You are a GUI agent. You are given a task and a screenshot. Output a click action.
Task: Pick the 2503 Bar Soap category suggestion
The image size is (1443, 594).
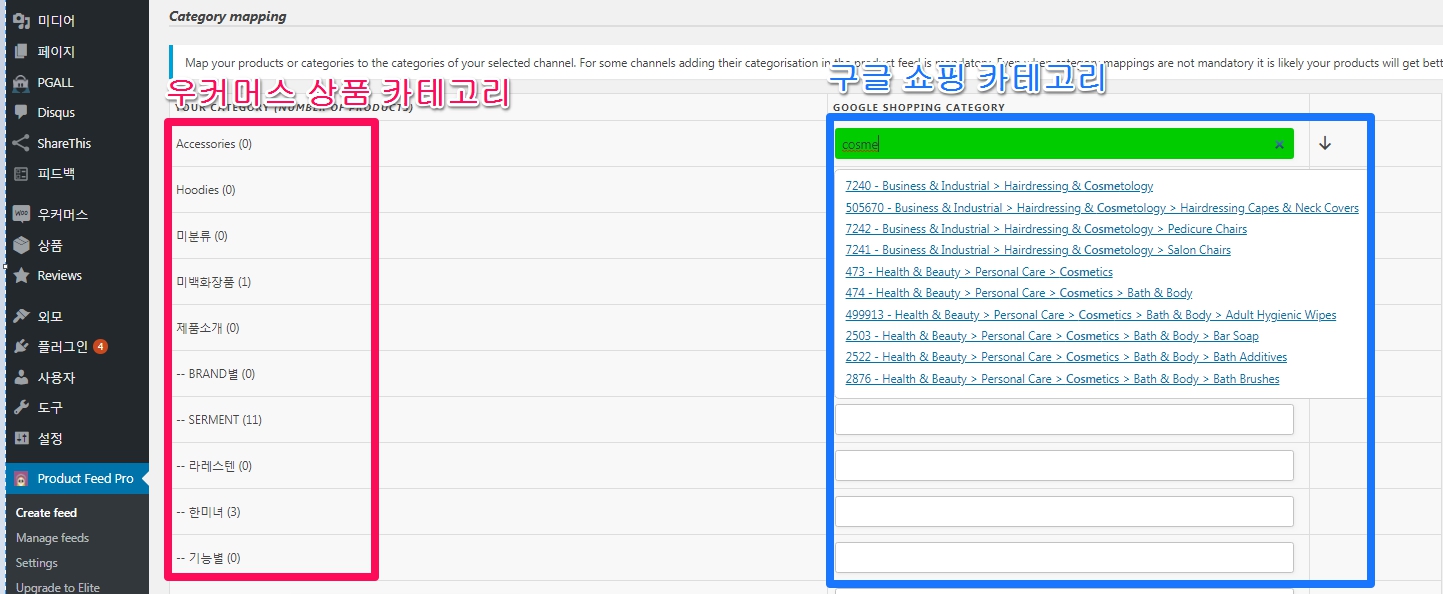coord(1051,336)
